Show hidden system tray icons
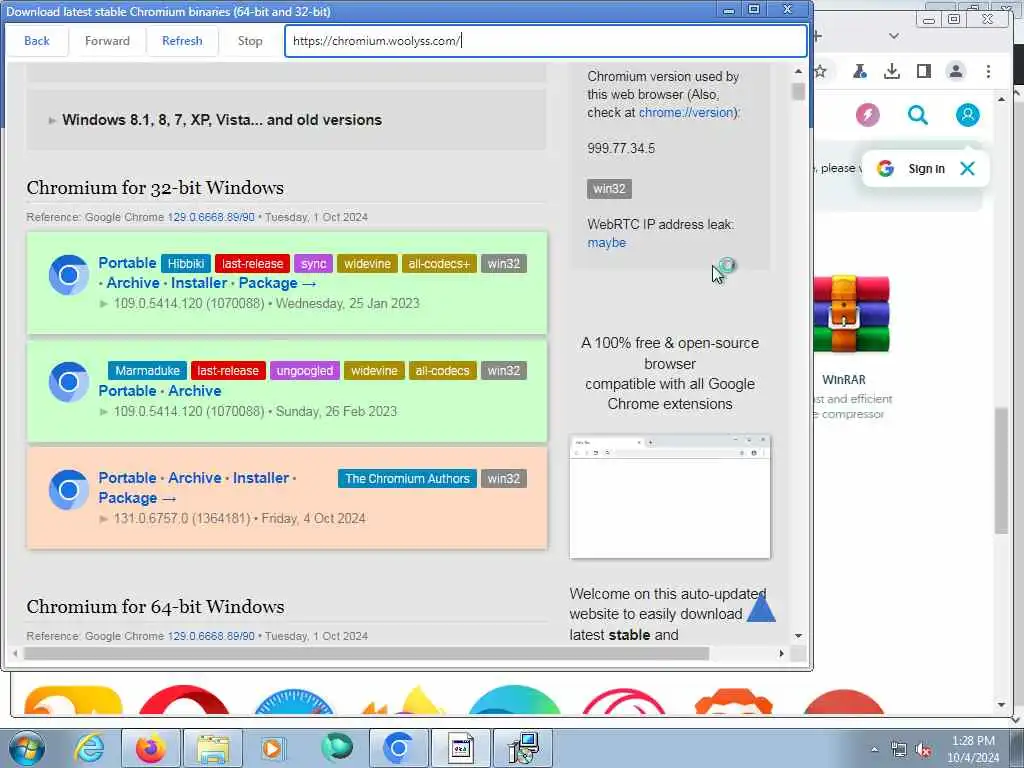This screenshot has width=1024, height=768. 874,749
